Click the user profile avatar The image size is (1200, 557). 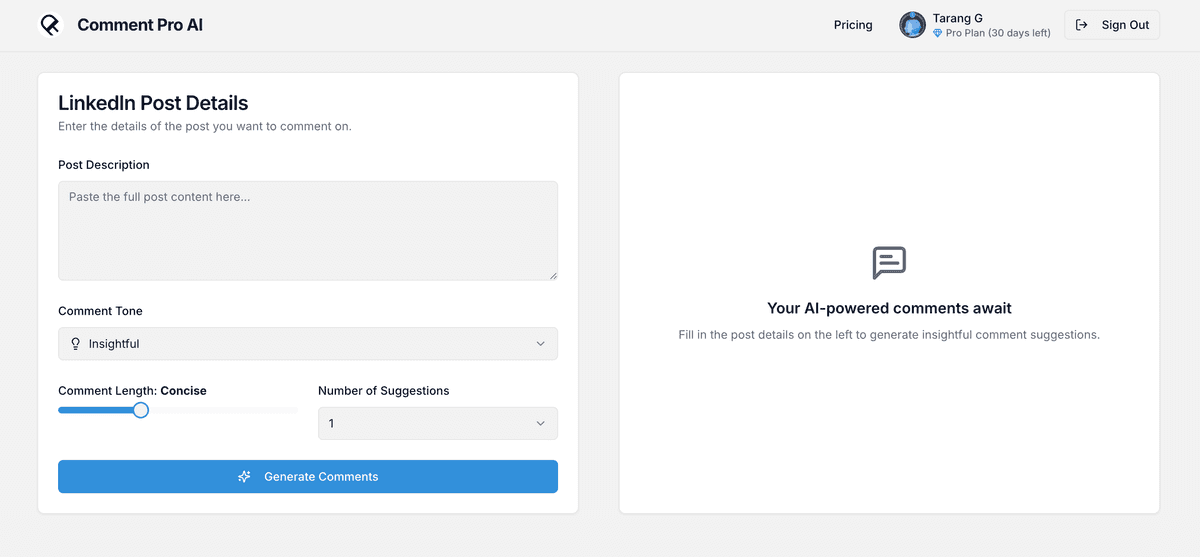[912, 25]
